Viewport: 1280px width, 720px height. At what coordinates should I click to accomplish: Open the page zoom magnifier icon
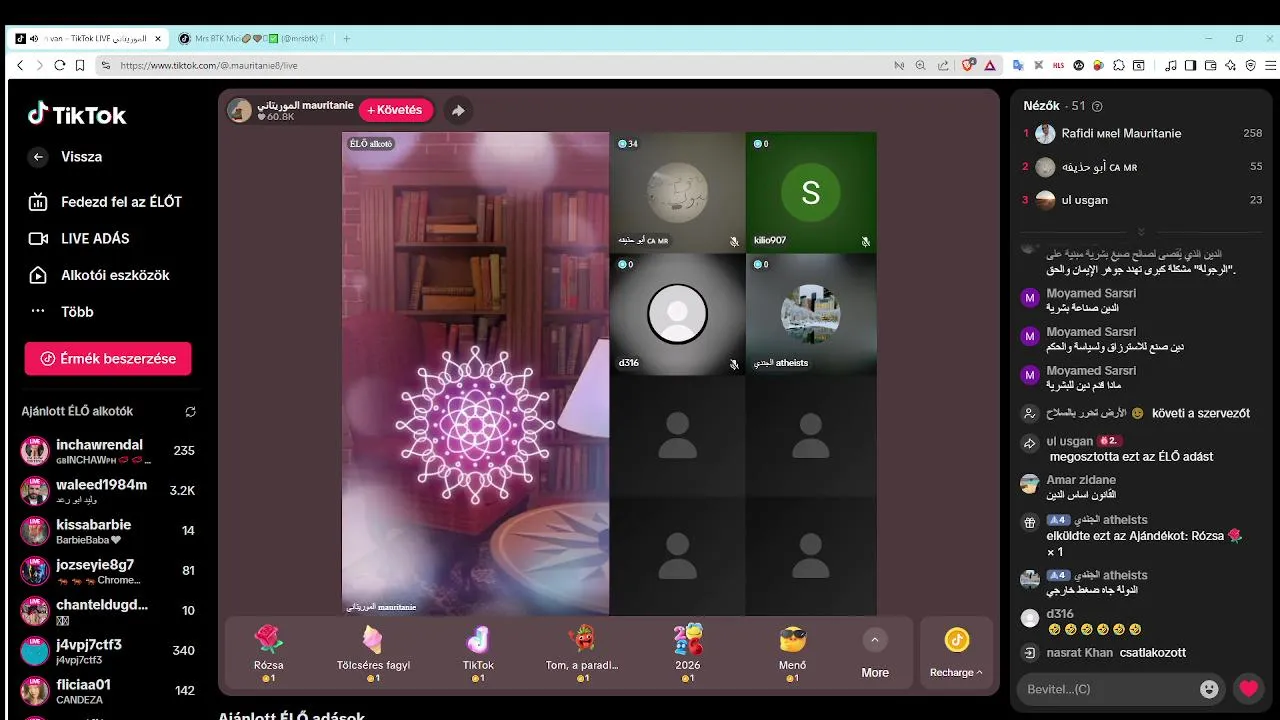click(x=921, y=65)
